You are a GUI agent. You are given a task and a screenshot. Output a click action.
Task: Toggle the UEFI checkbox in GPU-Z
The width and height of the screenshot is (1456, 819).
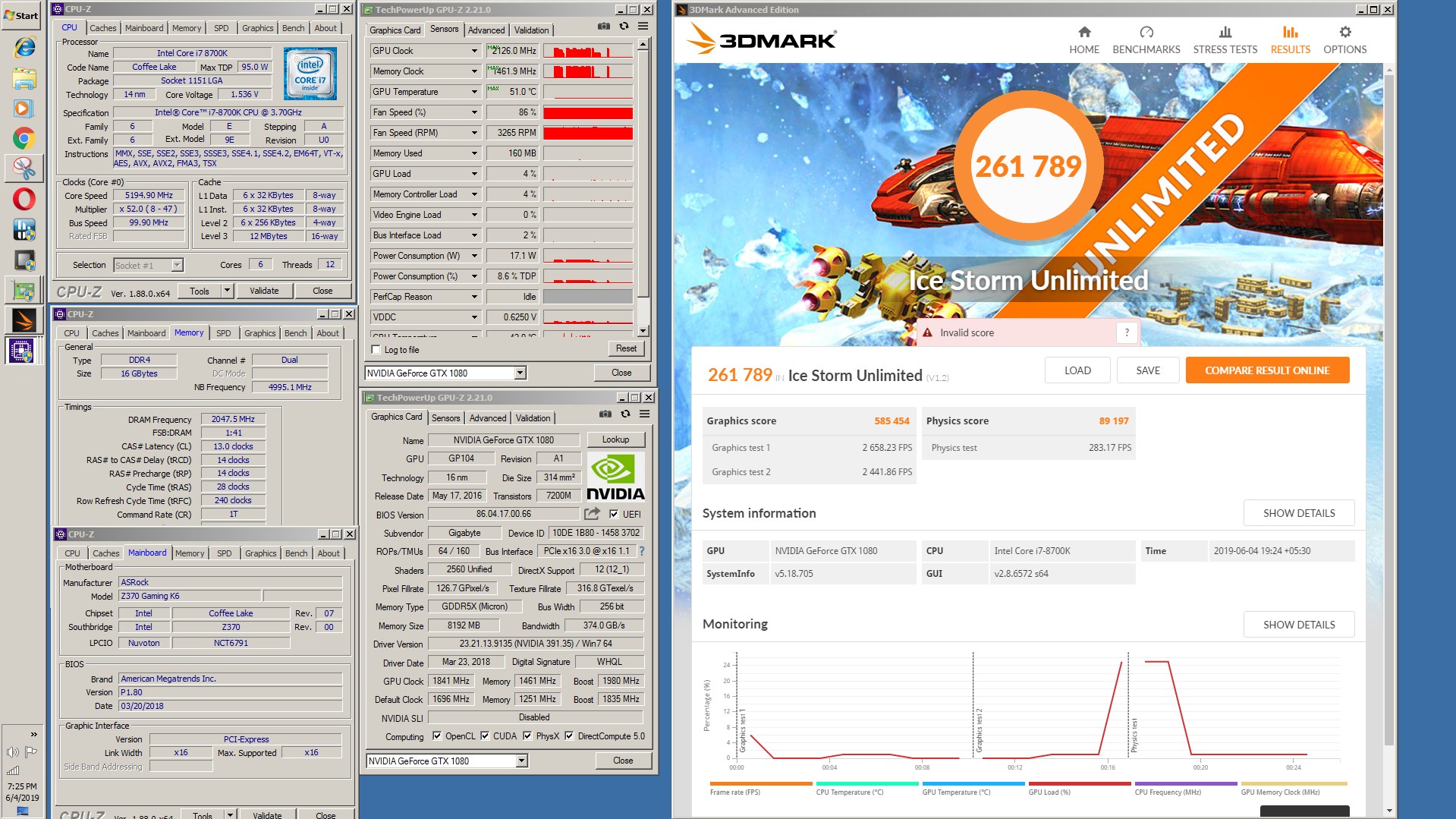click(614, 514)
